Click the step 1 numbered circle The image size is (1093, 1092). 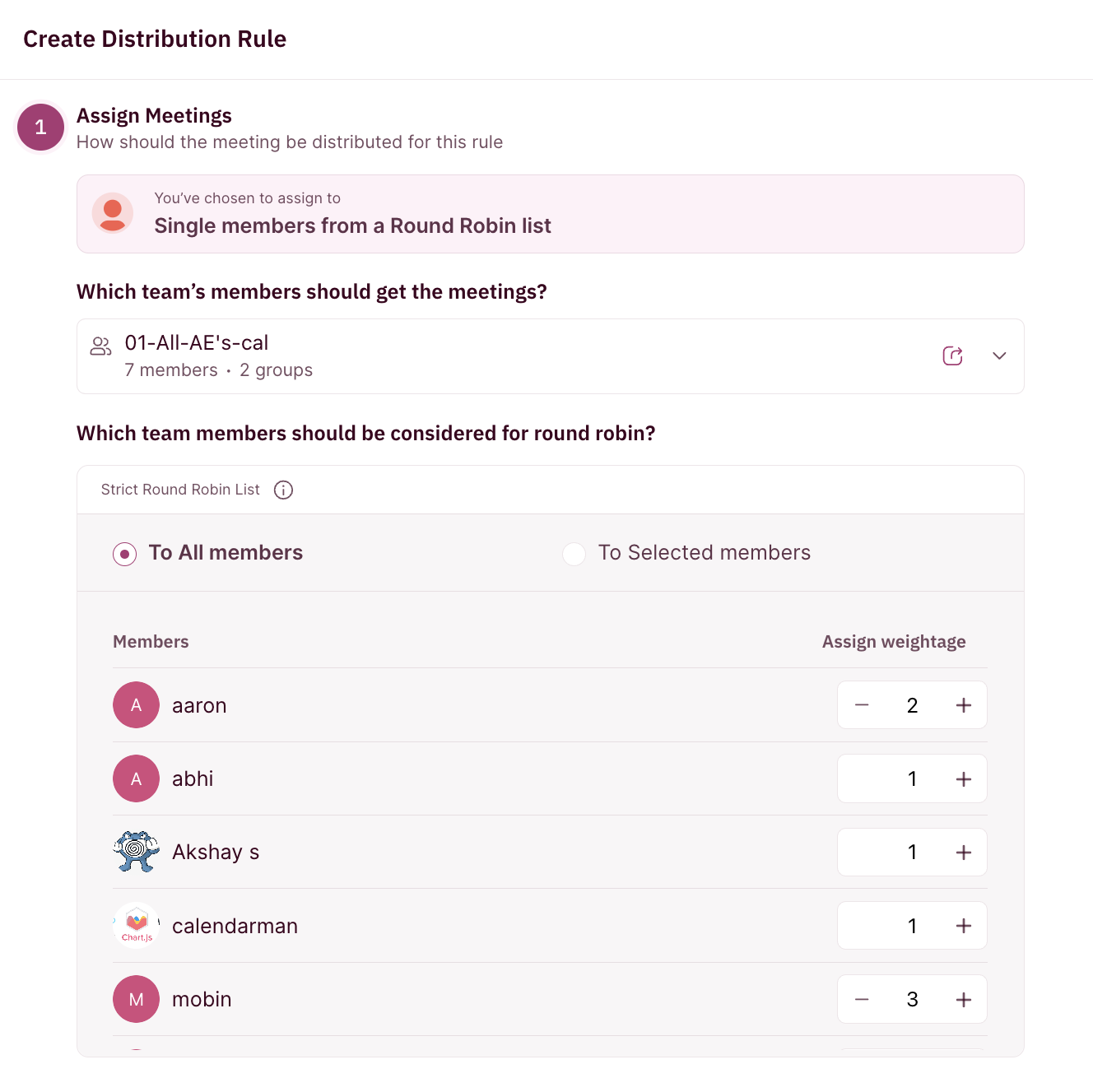click(40, 127)
